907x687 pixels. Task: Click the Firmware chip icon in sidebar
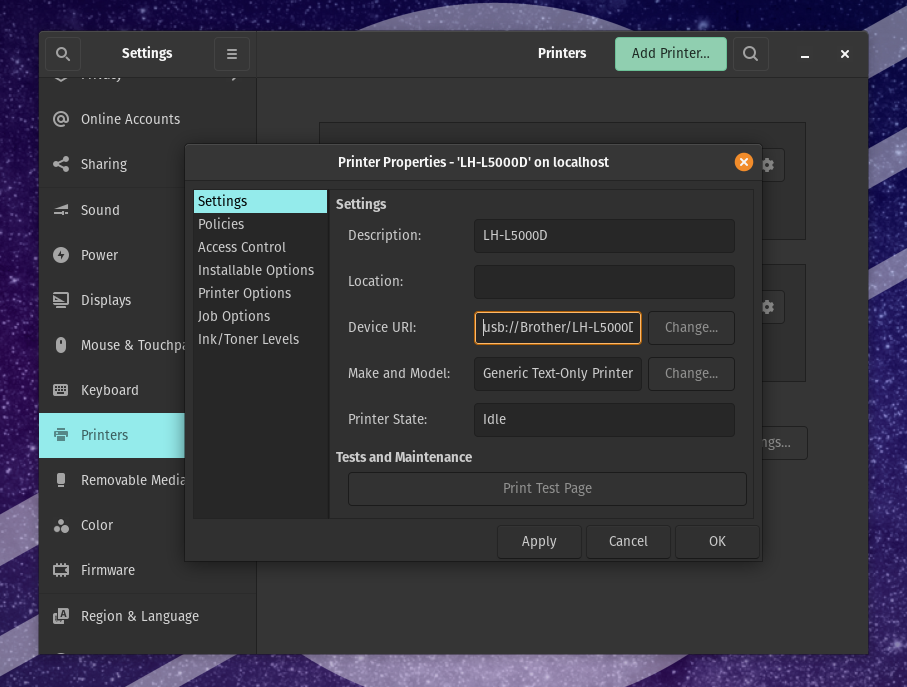coord(61,570)
